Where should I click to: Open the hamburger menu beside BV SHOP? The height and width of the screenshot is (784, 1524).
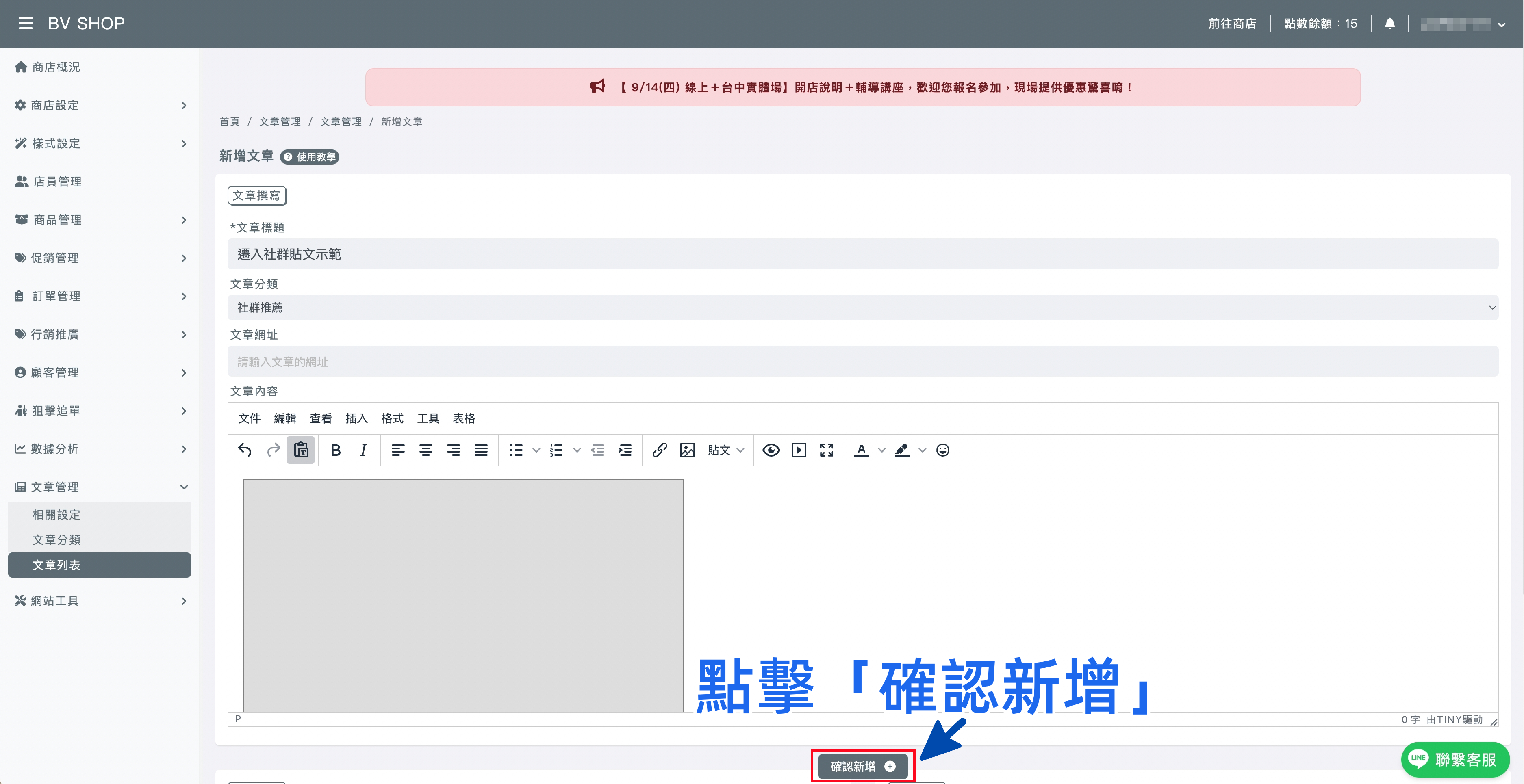(x=26, y=24)
